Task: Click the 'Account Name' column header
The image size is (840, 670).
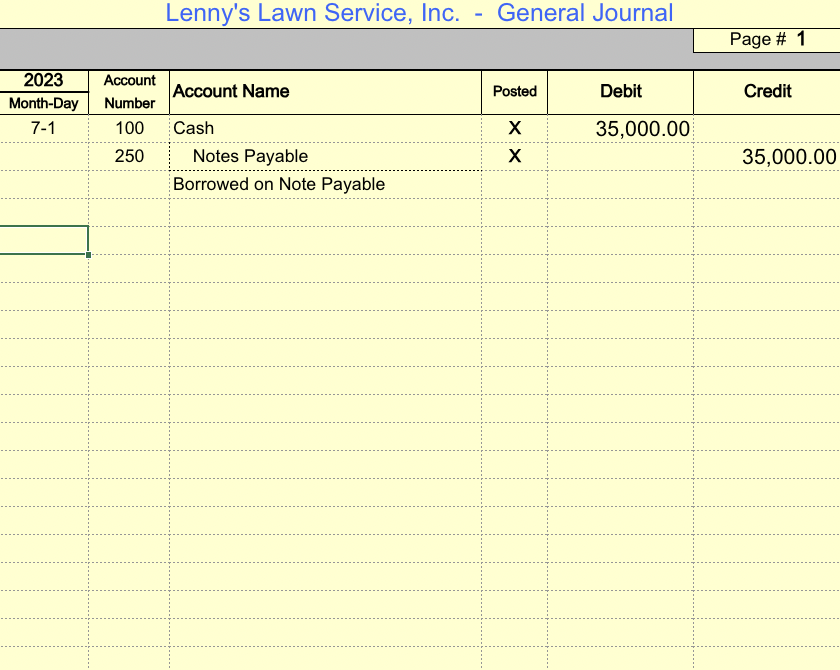Action: coord(325,92)
